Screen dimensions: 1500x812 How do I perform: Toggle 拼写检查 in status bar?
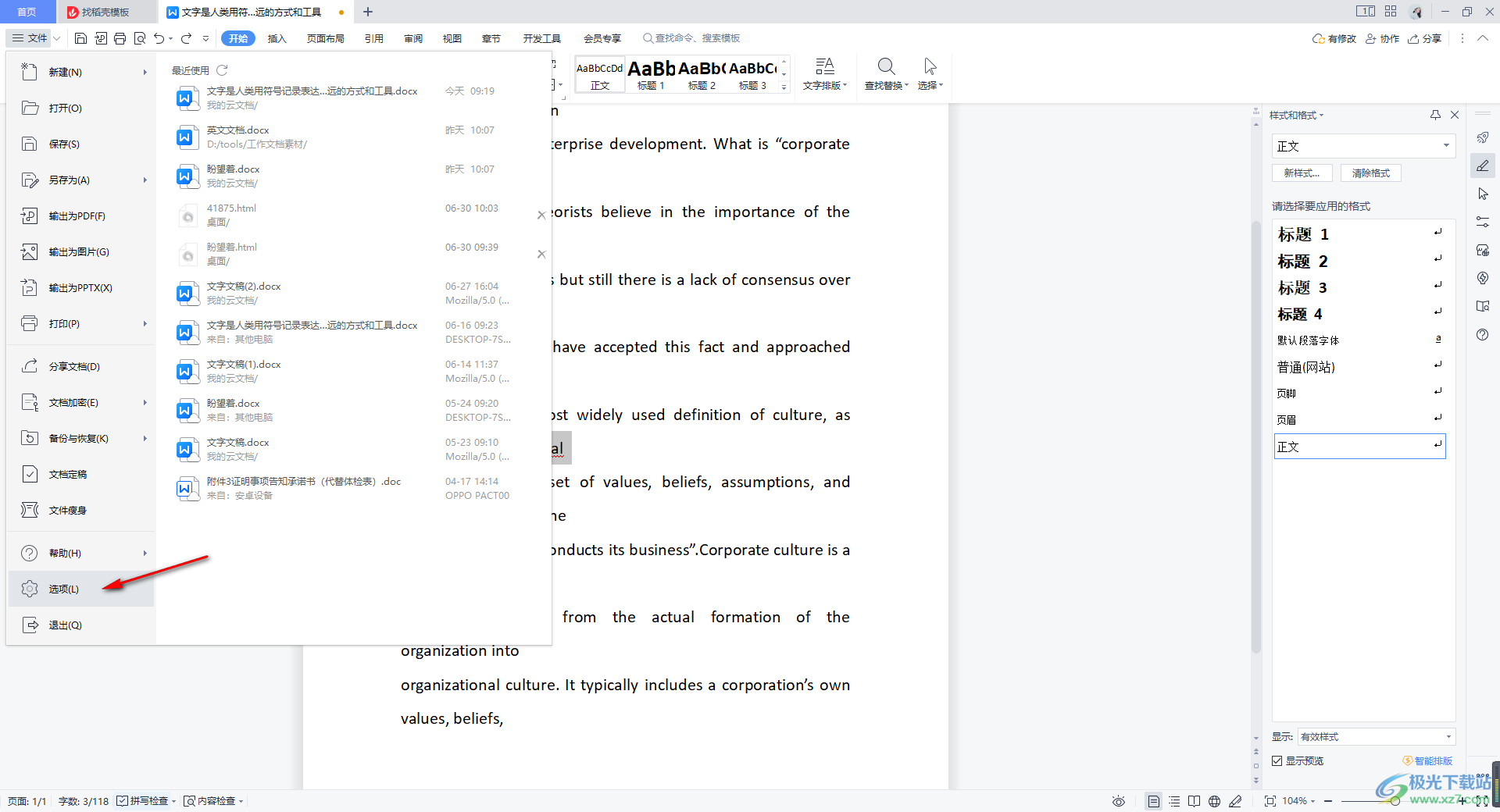(143, 801)
